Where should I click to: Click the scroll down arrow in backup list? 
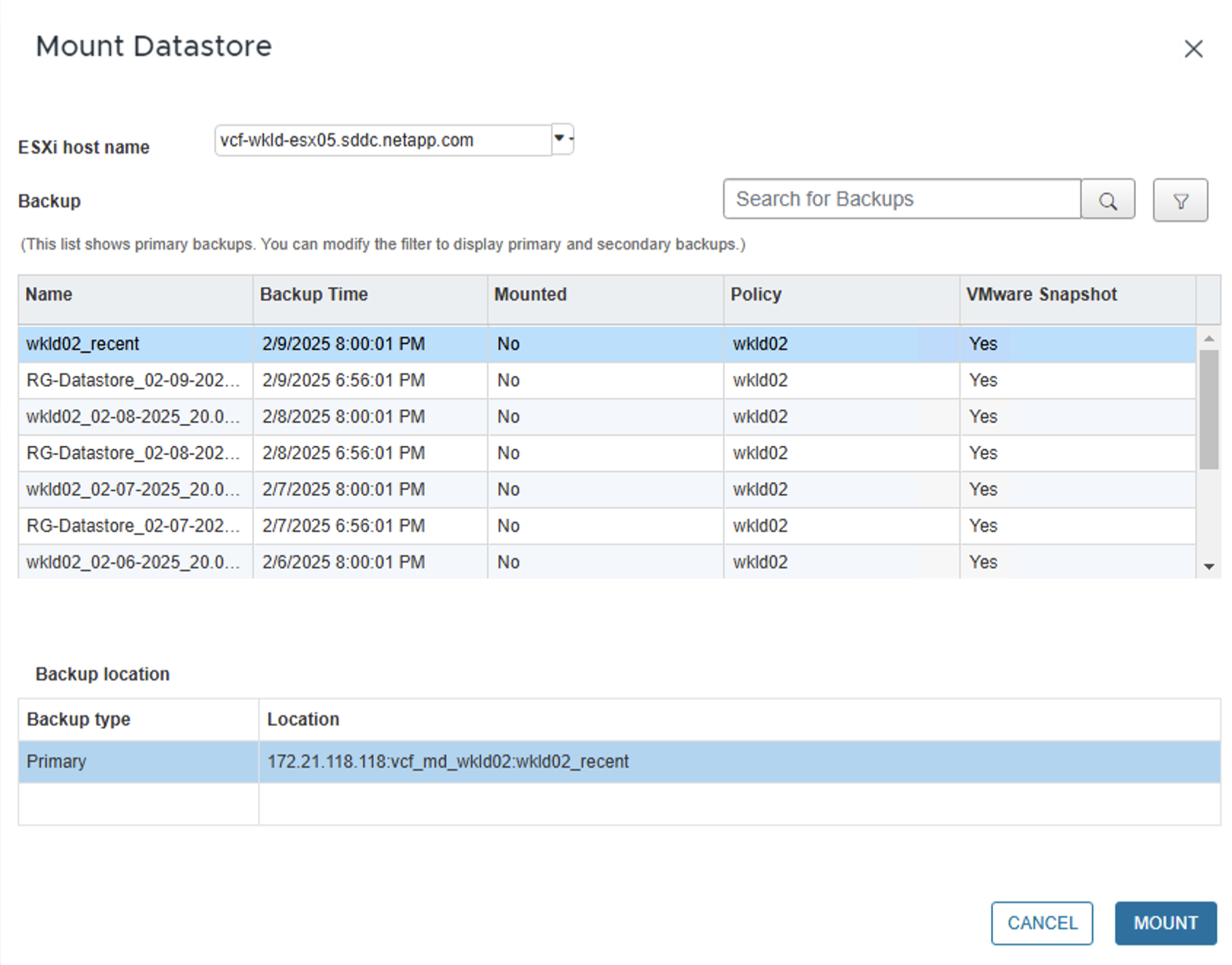coord(1209,566)
